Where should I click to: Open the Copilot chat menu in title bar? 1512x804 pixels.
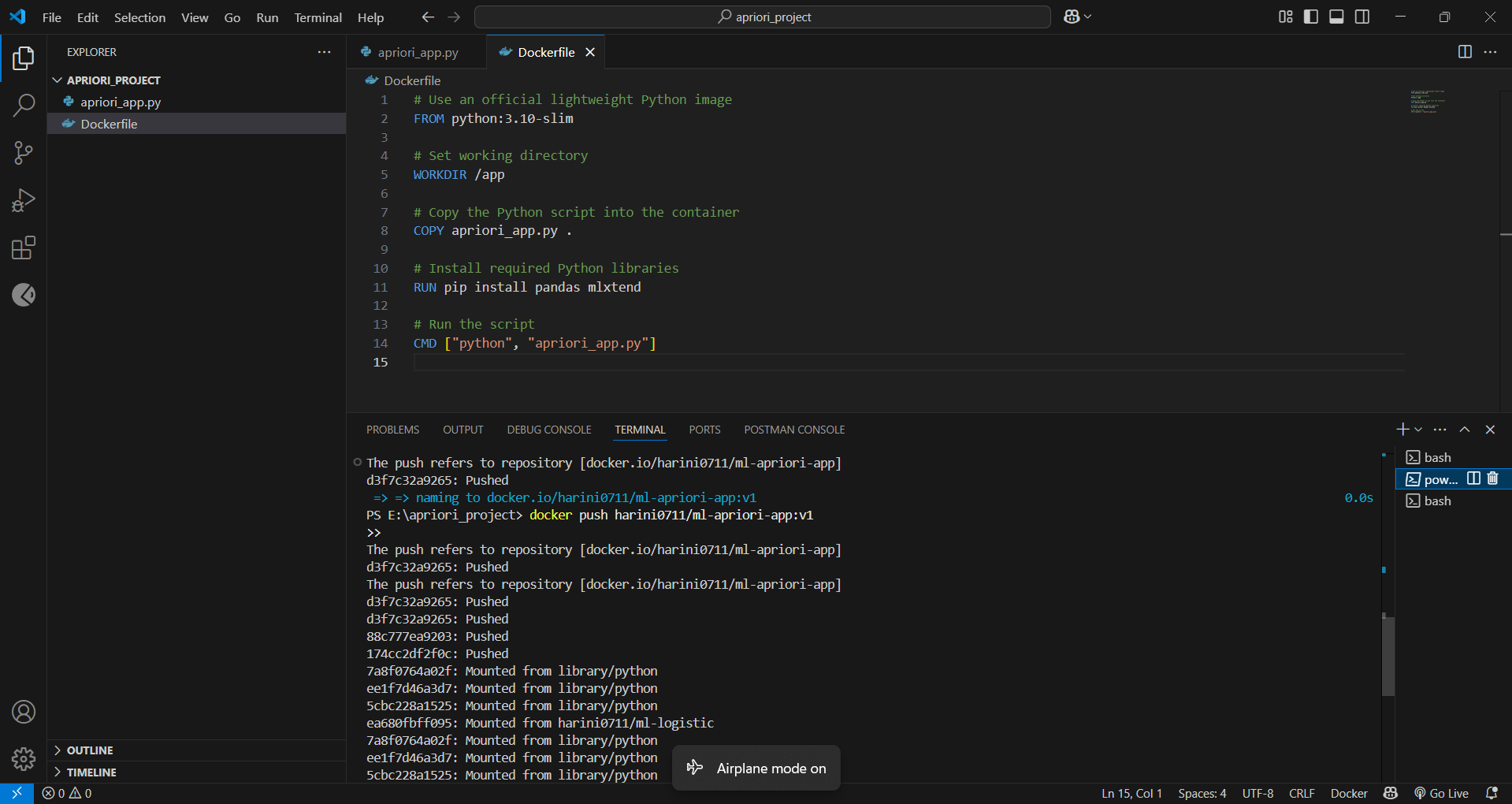[x=1077, y=17]
